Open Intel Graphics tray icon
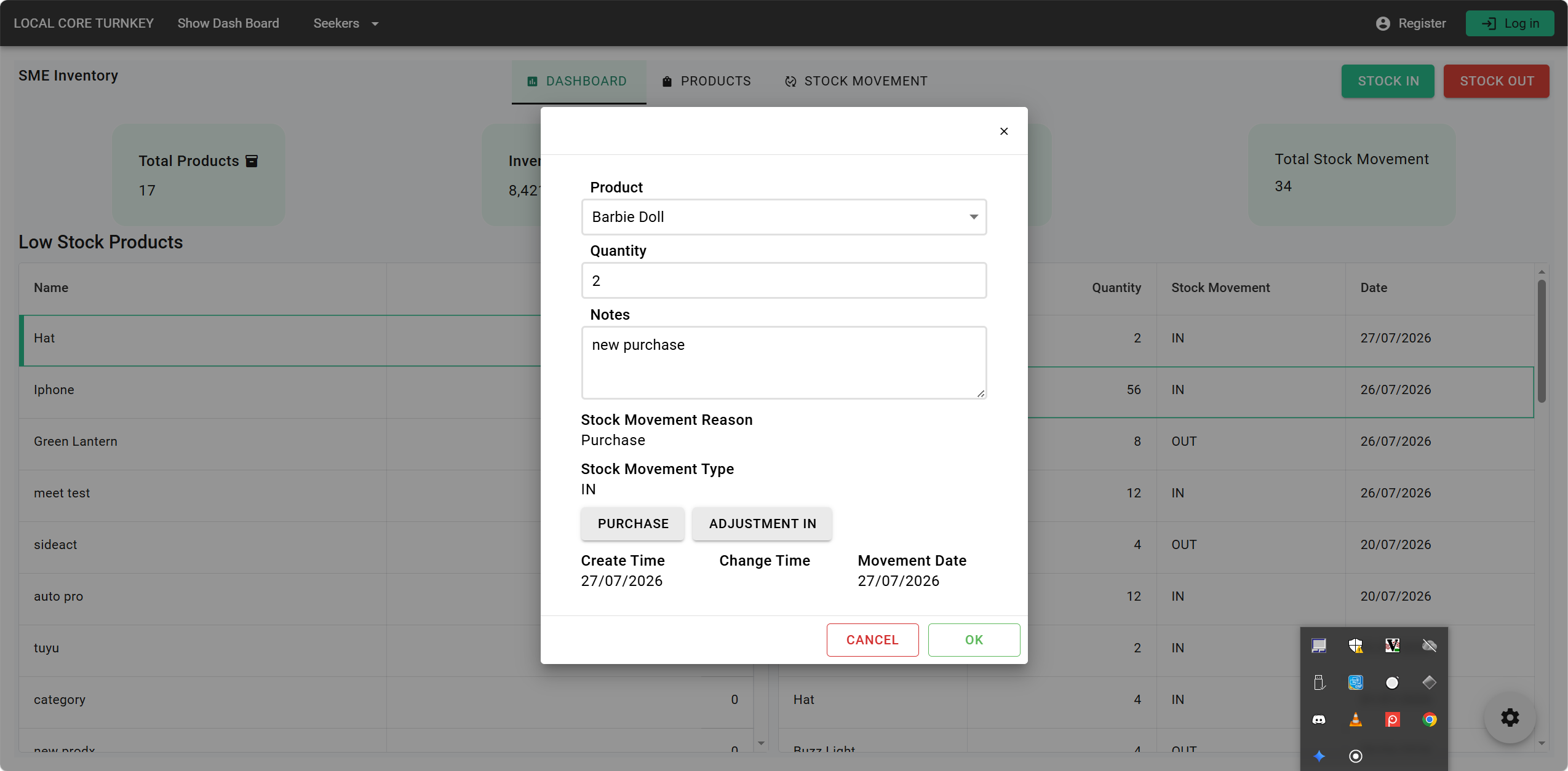The height and width of the screenshot is (771, 1568). (1355, 682)
